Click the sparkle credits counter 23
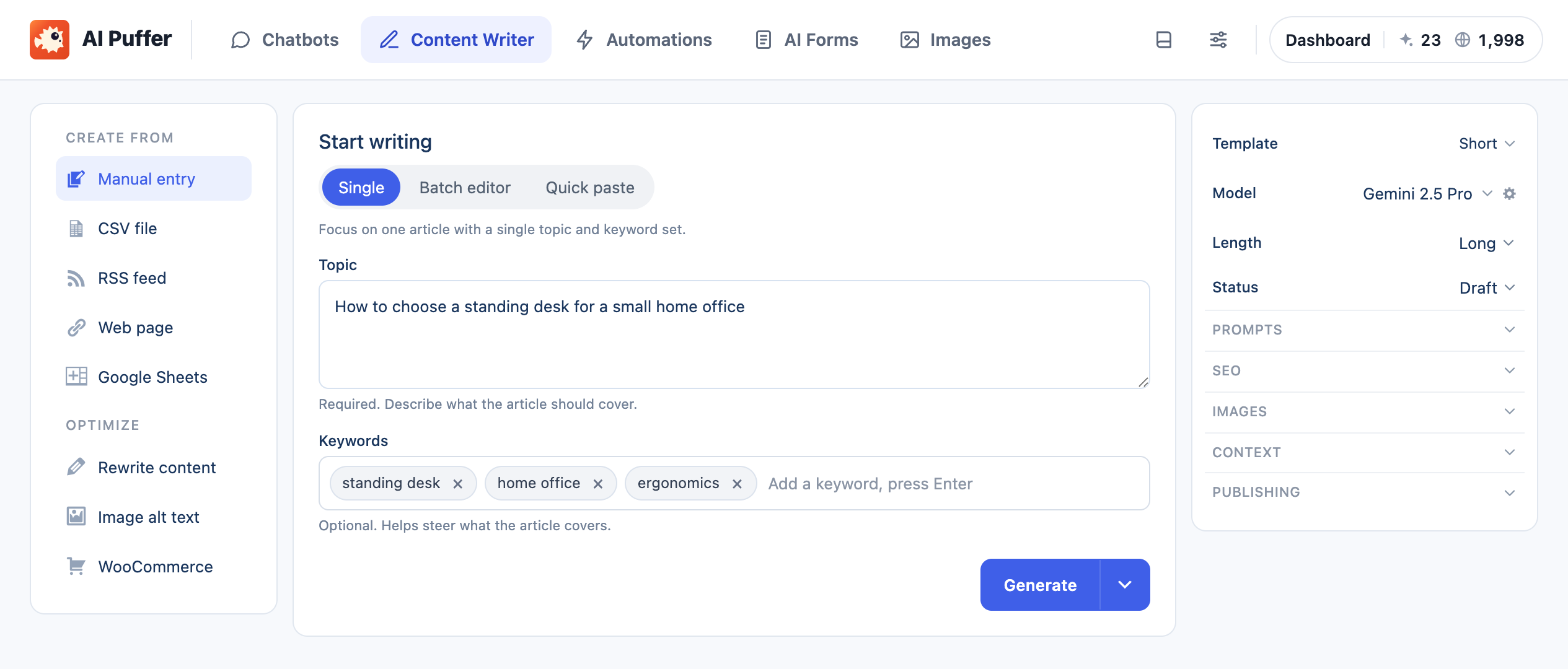The image size is (1568, 669). point(1420,40)
